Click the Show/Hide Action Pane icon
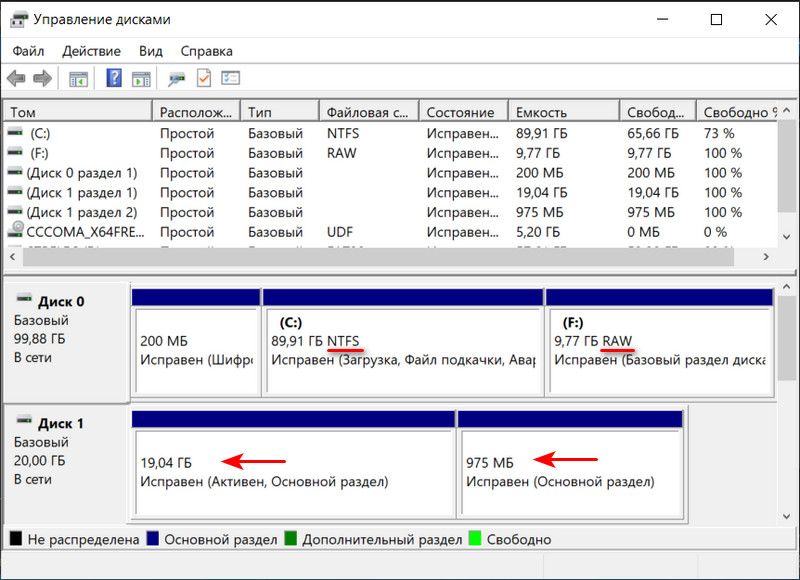The width and height of the screenshot is (800, 580). (141, 78)
